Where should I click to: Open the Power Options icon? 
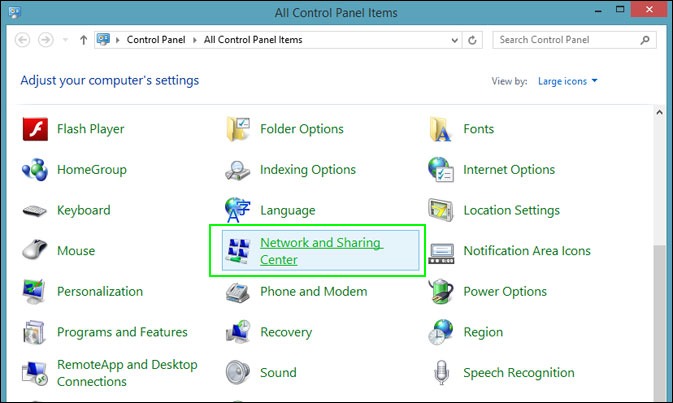(x=441, y=292)
